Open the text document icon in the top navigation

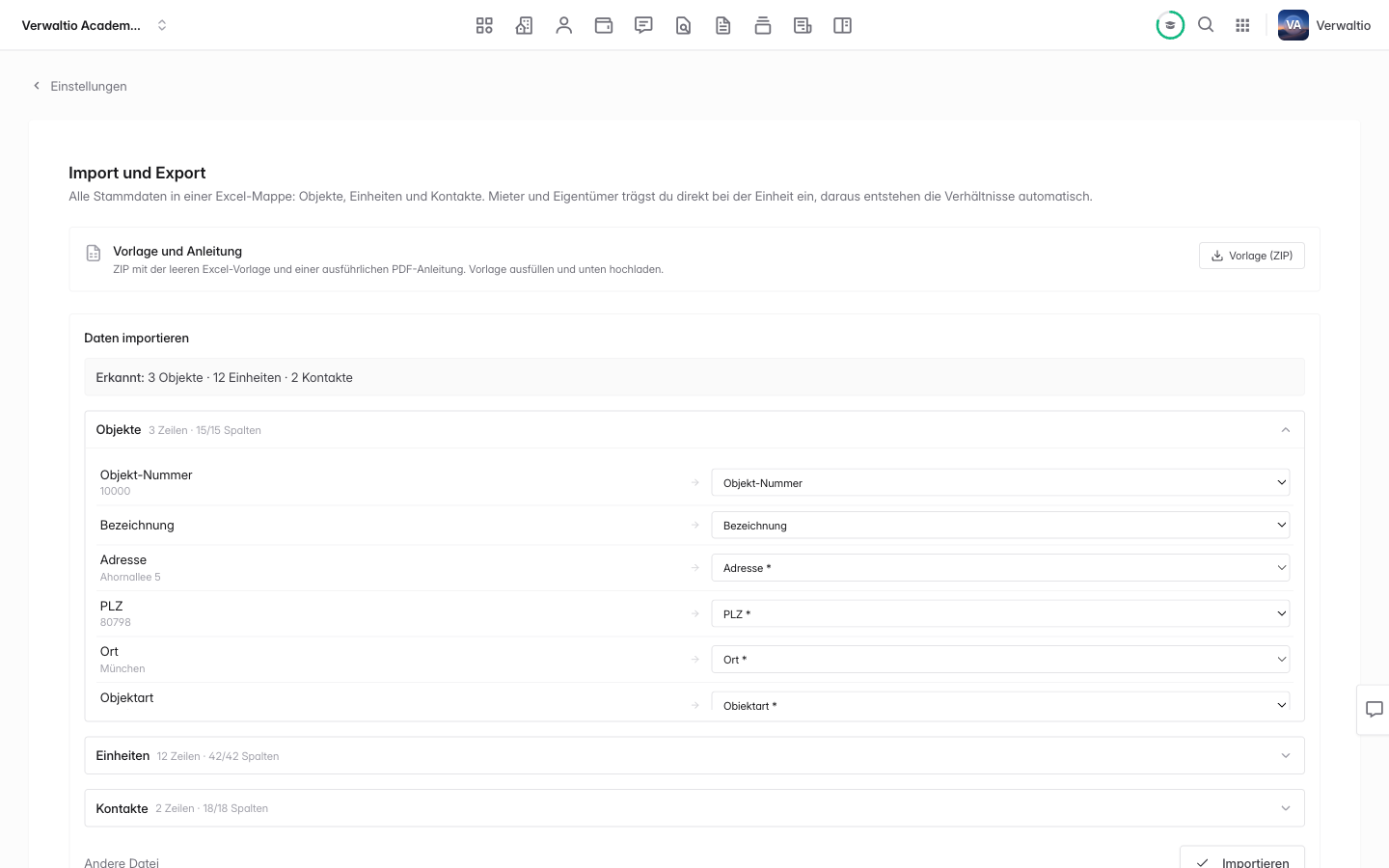pos(723,26)
